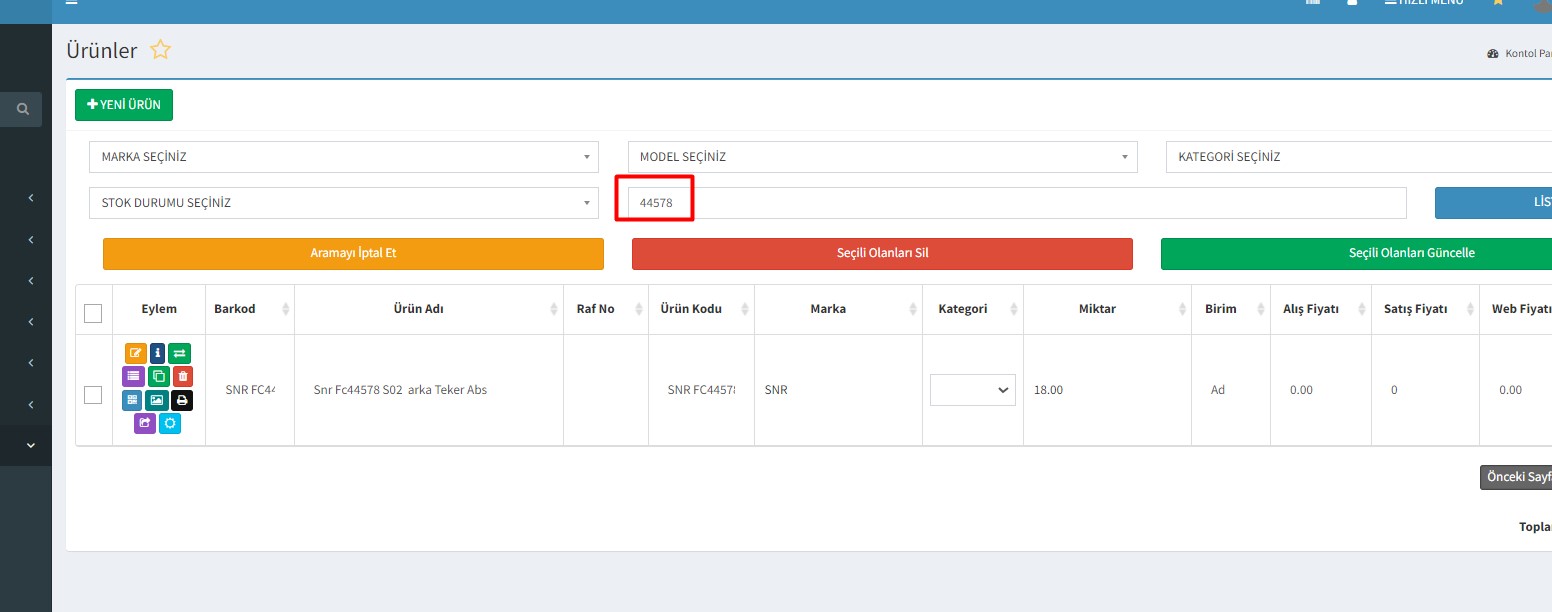Screen dimensions: 1552x612
Task: Expand the MODEL SEÇİNİZ dropdown
Action: [x=882, y=157]
